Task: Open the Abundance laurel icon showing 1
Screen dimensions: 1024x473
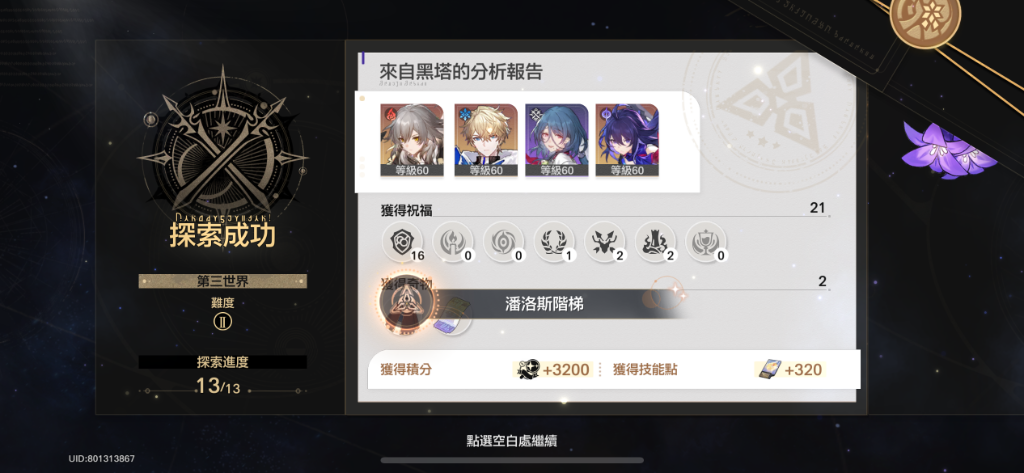Action: pyautogui.click(x=554, y=242)
